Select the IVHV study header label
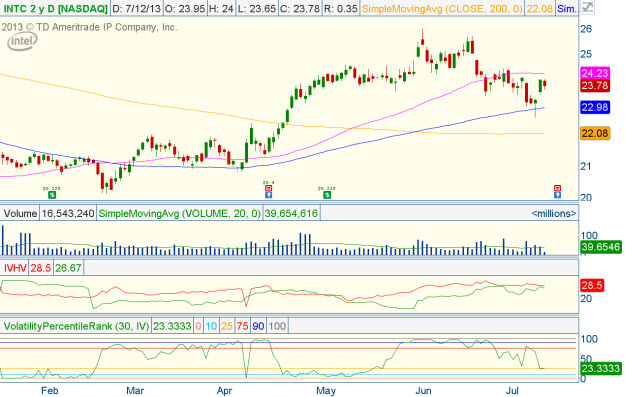The height and width of the screenshot is (397, 625). [x=15, y=268]
